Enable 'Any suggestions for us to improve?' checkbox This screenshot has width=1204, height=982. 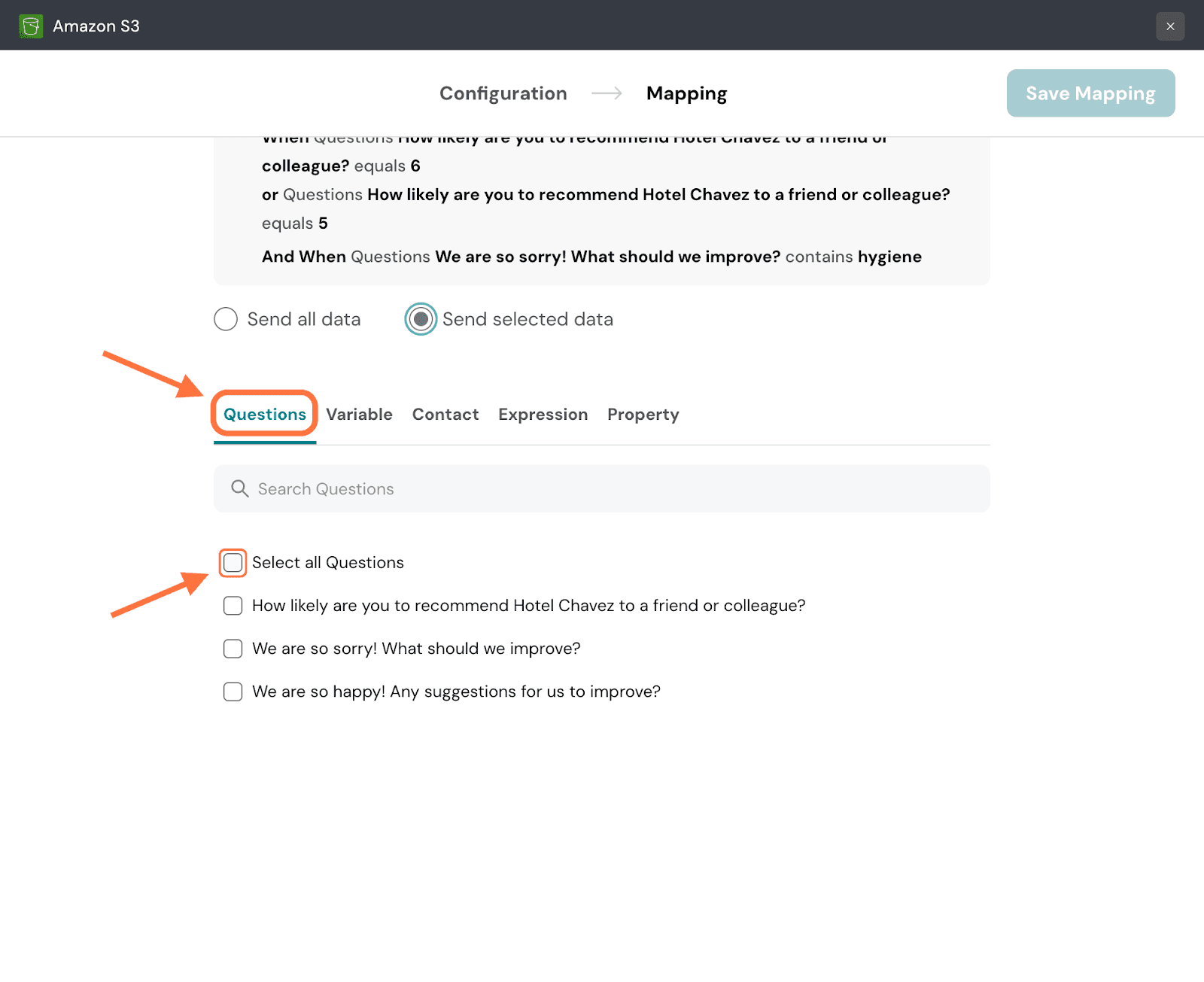[233, 692]
